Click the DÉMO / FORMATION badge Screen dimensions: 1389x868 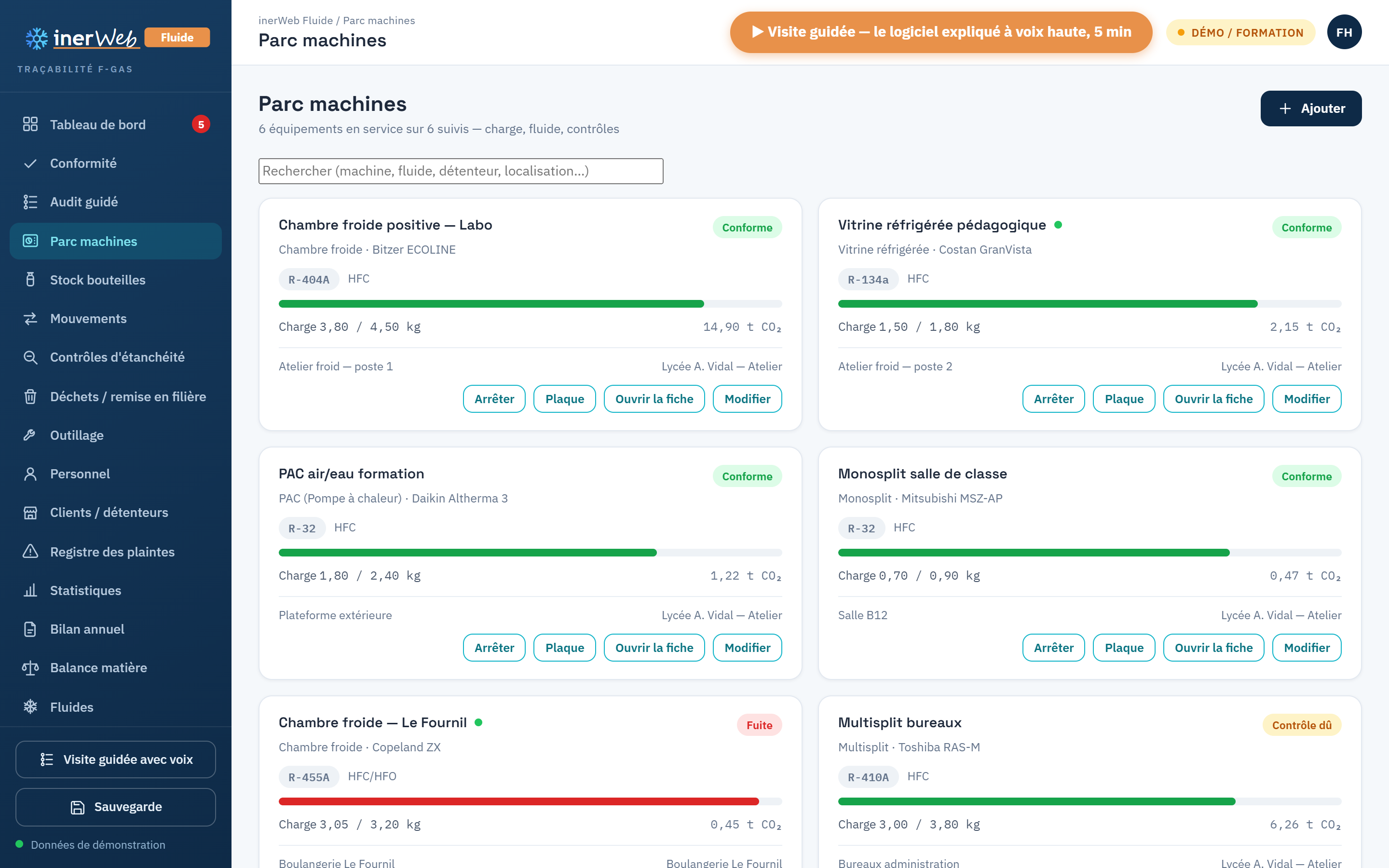pos(1240,32)
